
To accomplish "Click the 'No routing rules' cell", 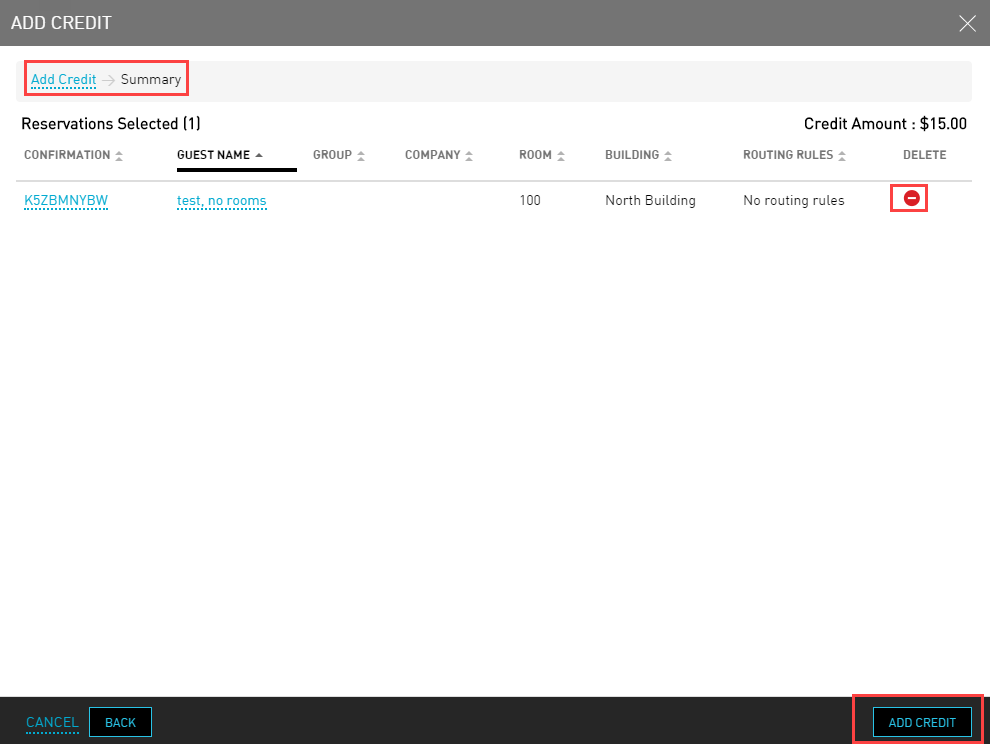I will [793, 200].
